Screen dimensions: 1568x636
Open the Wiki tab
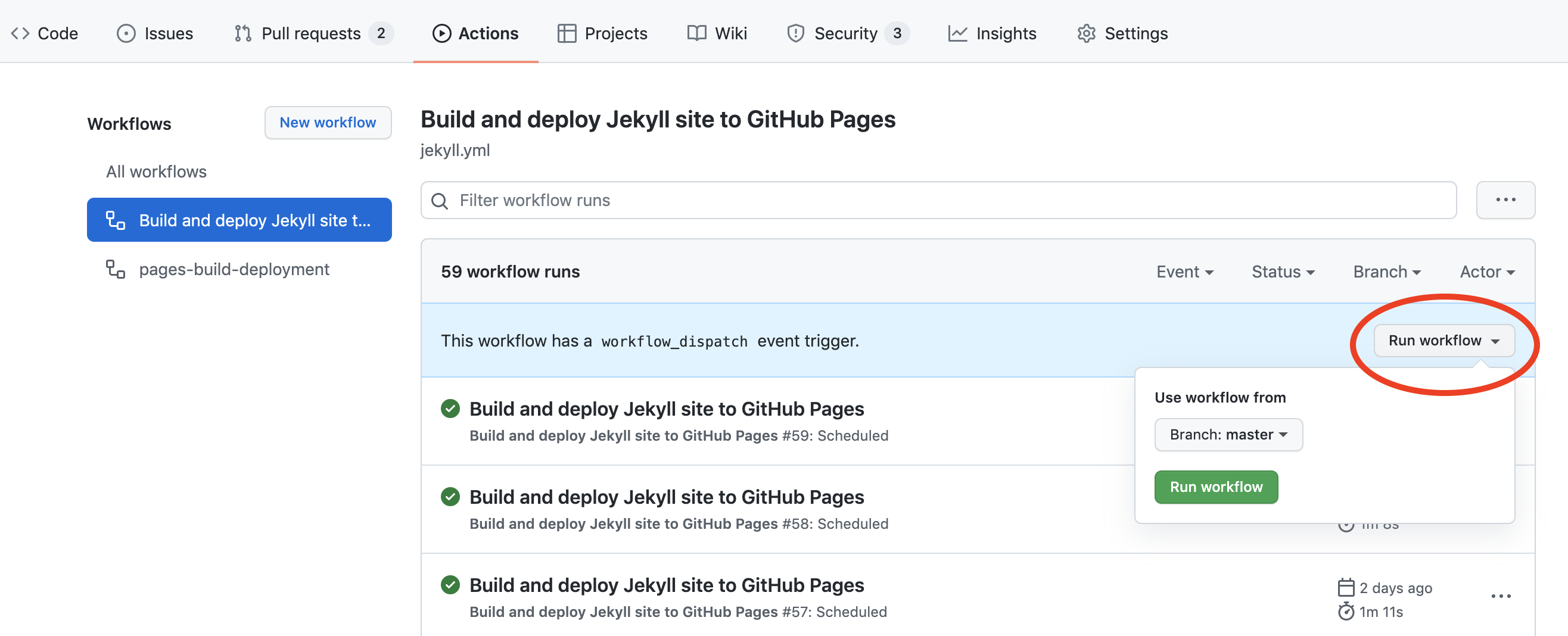(x=717, y=33)
